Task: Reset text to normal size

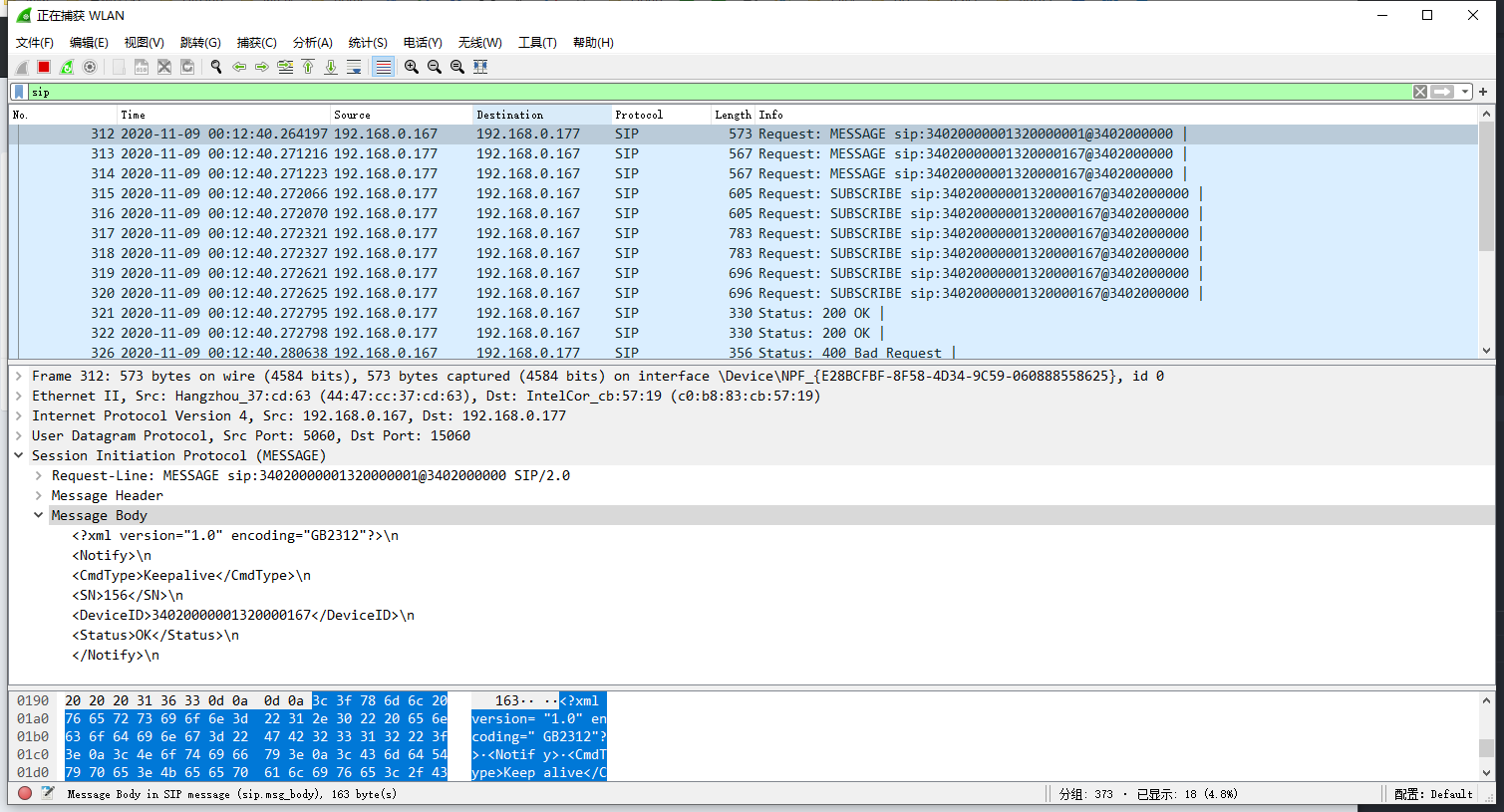Action: coord(457,67)
